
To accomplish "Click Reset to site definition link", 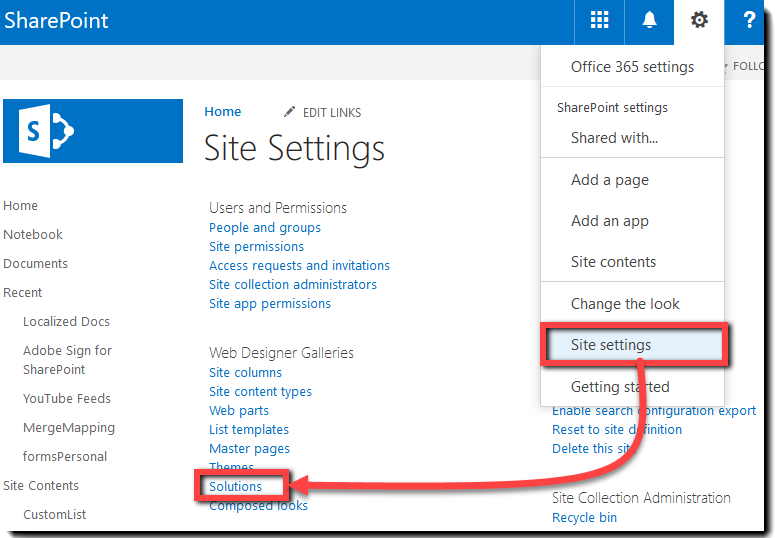I will click(x=617, y=430).
